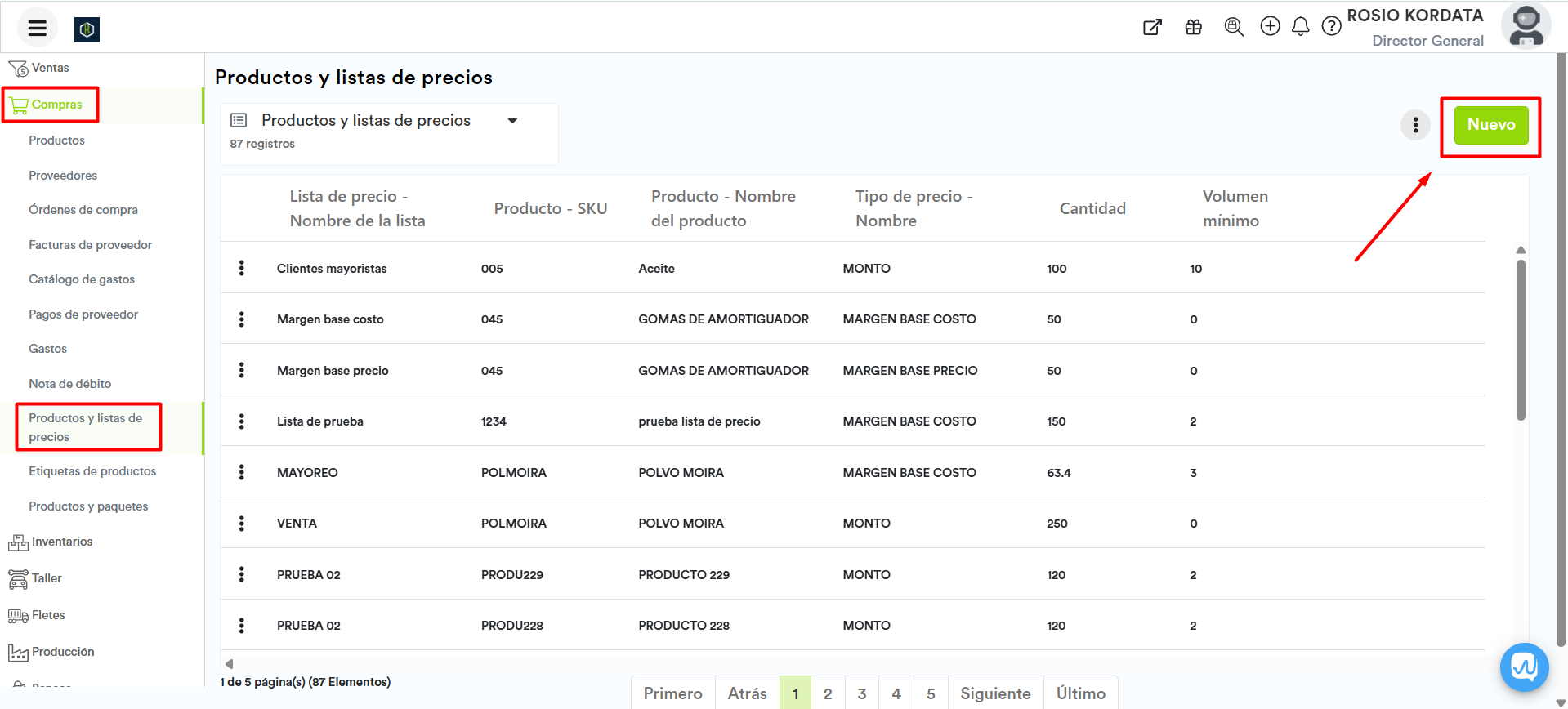
Task: Go to Proveedores in the sidebar
Action: pyautogui.click(x=63, y=176)
